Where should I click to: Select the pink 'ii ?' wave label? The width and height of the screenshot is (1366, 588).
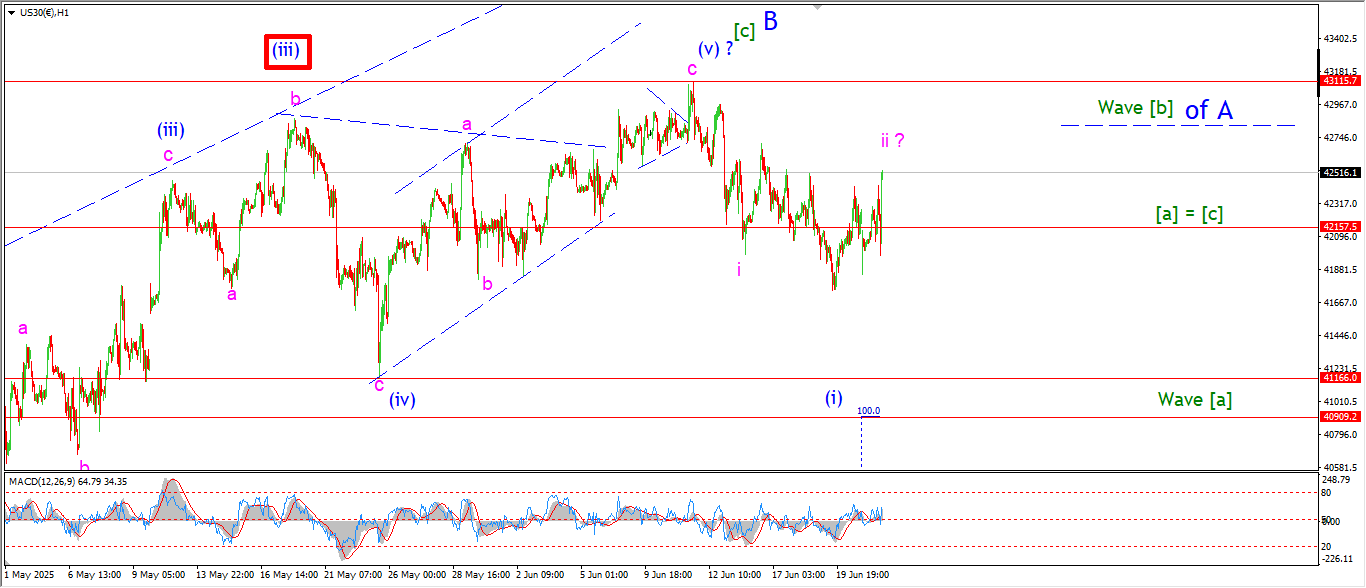coord(892,141)
